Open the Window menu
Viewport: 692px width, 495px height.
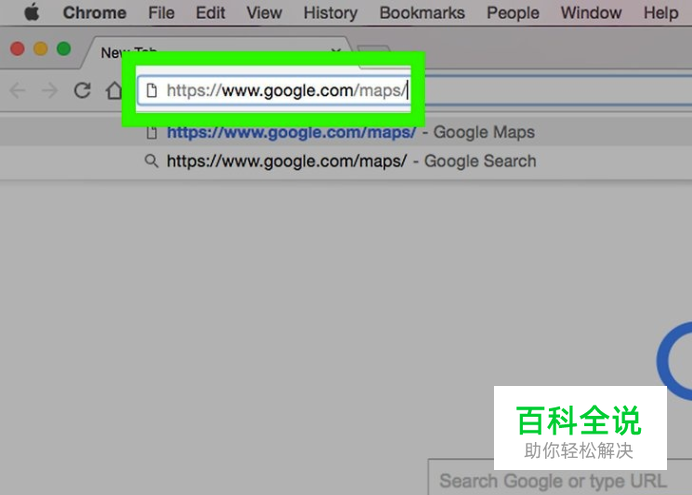[591, 13]
